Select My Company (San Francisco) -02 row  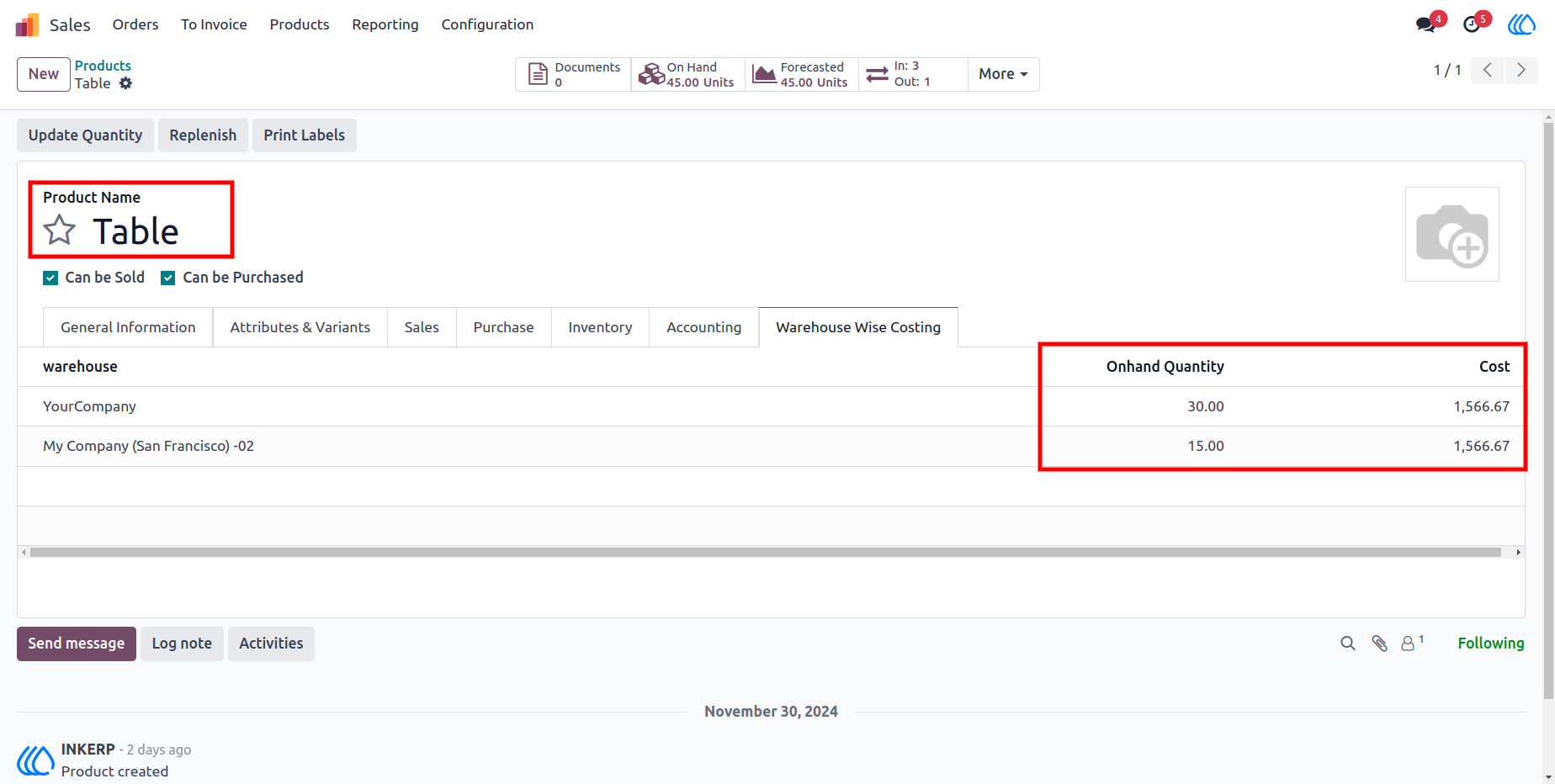tap(771, 446)
